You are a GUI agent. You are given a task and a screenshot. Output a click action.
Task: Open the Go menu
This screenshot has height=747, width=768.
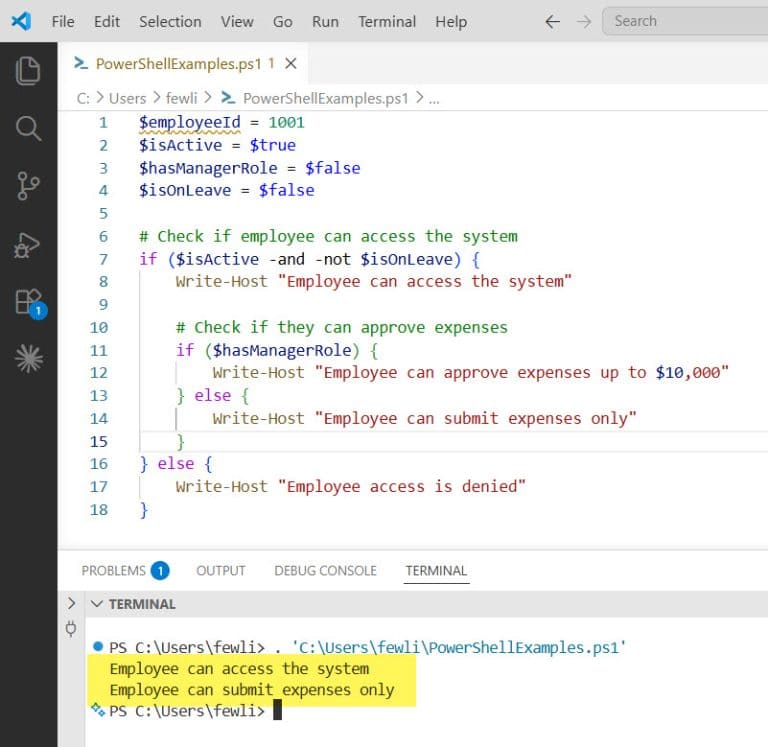(283, 22)
